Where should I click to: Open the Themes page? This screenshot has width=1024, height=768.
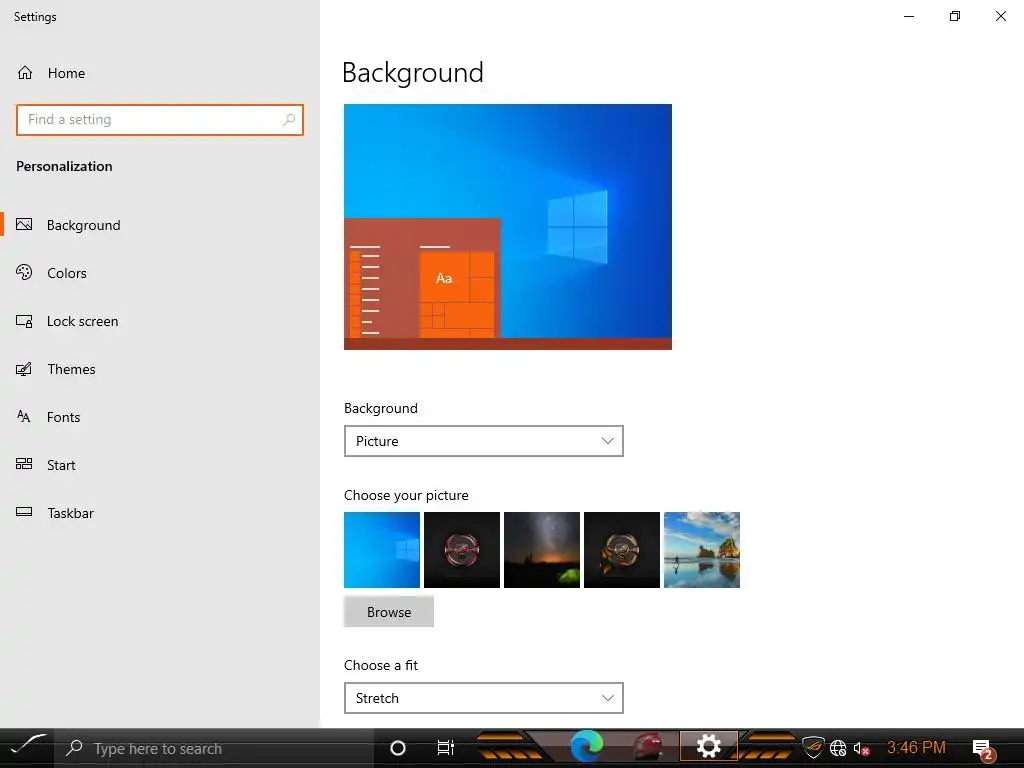[x=160, y=369]
